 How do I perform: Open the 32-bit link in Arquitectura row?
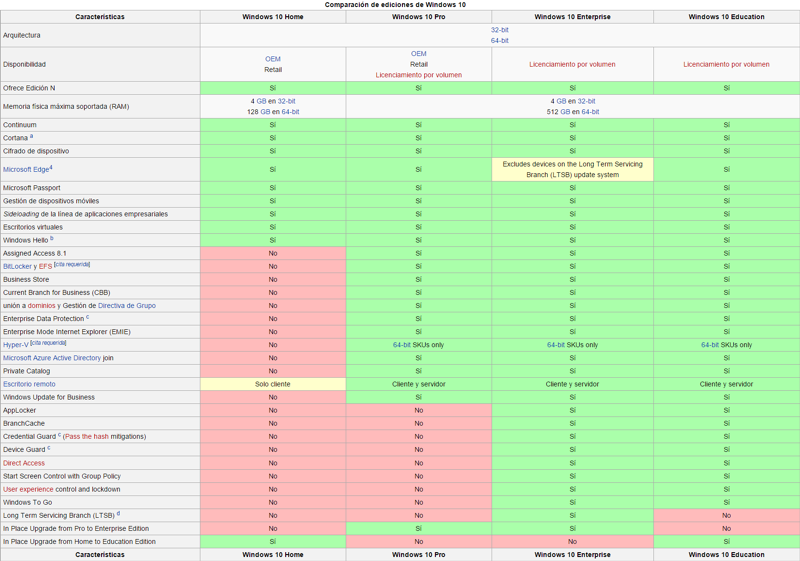click(x=499, y=30)
